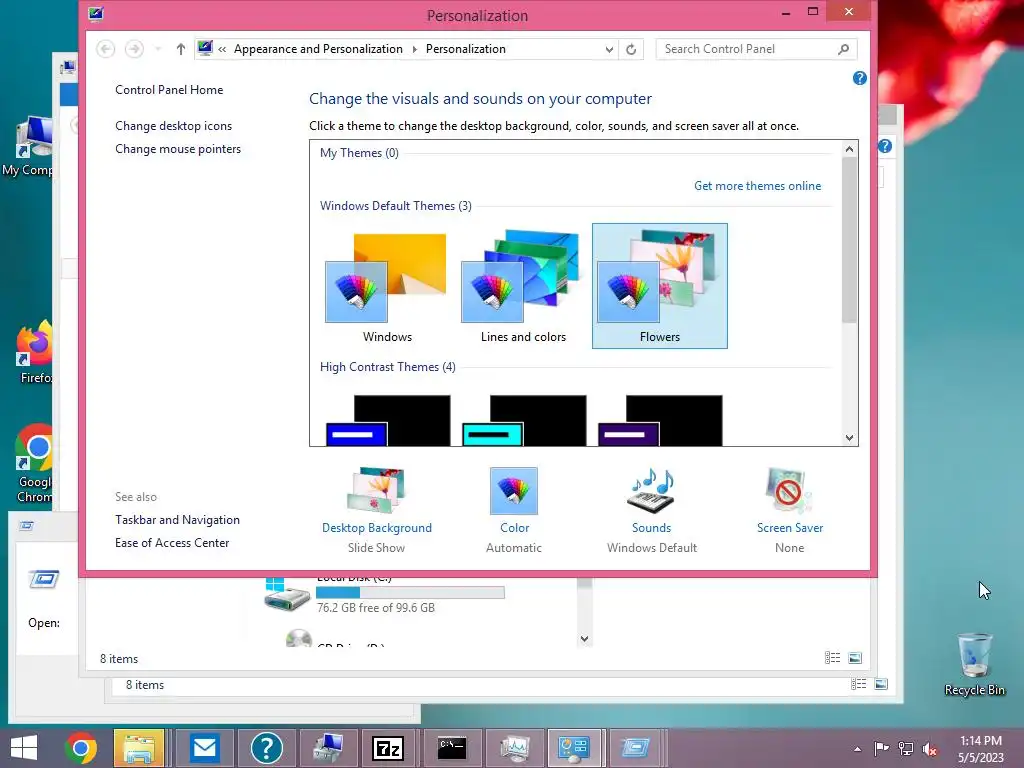The image size is (1024, 768).
Task: Open the network icon in system tray
Action: point(906,749)
